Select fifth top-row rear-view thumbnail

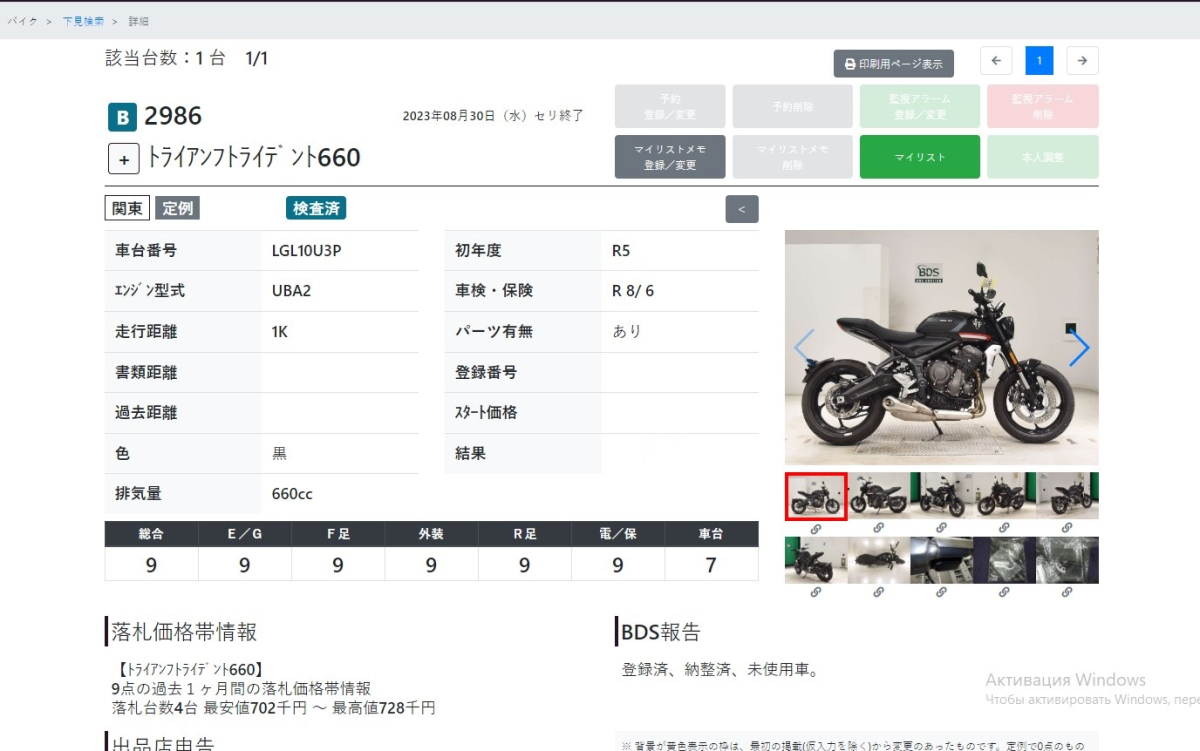(1068, 495)
